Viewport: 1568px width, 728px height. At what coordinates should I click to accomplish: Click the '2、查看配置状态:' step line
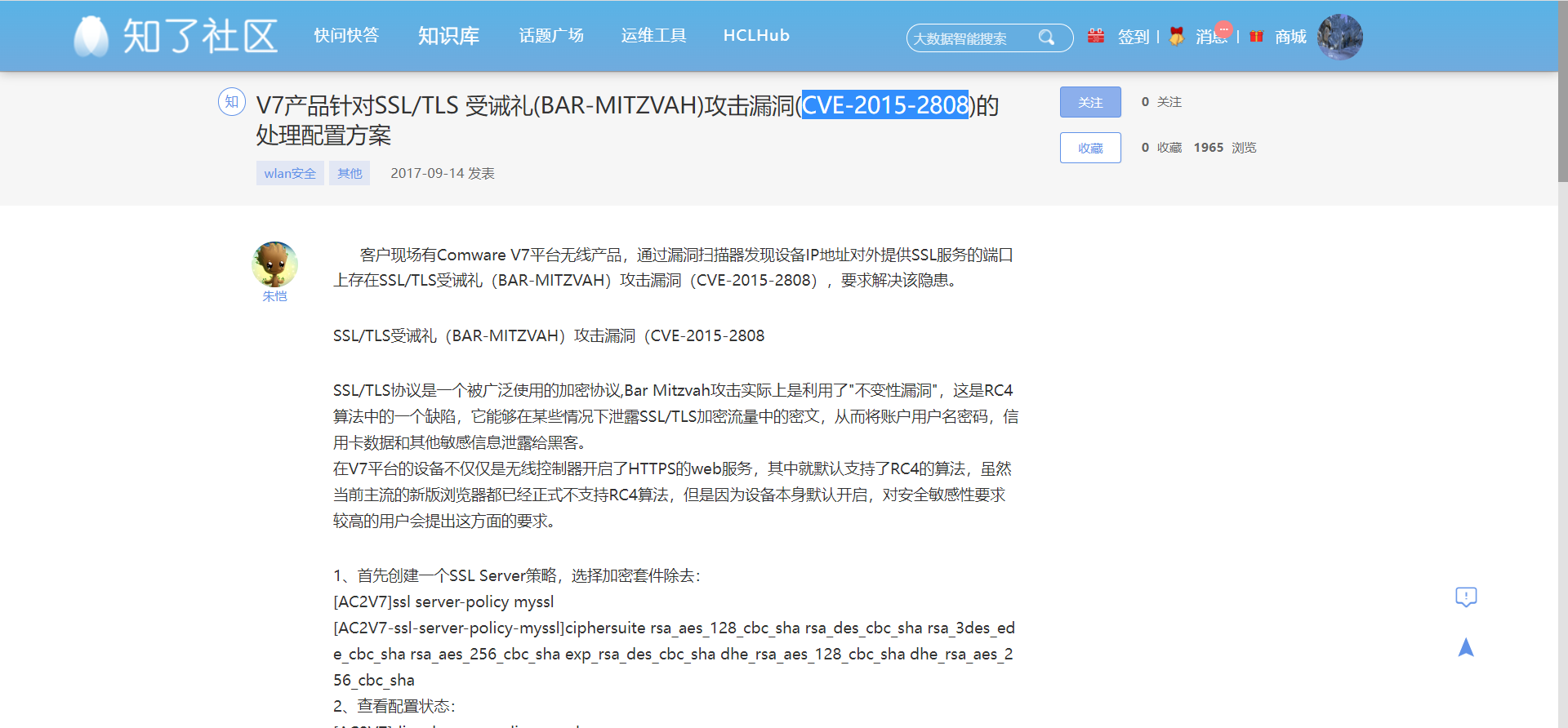(394, 707)
